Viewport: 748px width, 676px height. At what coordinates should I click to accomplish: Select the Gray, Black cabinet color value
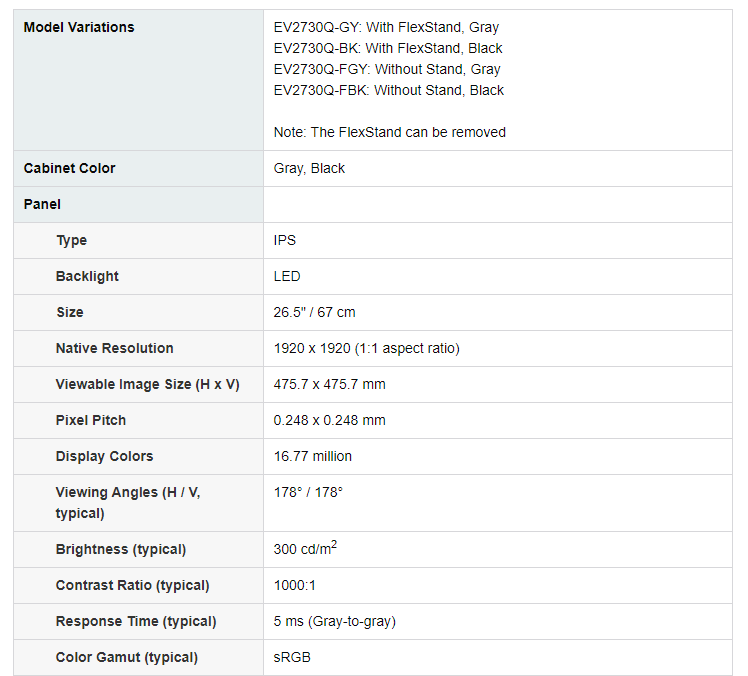309,168
